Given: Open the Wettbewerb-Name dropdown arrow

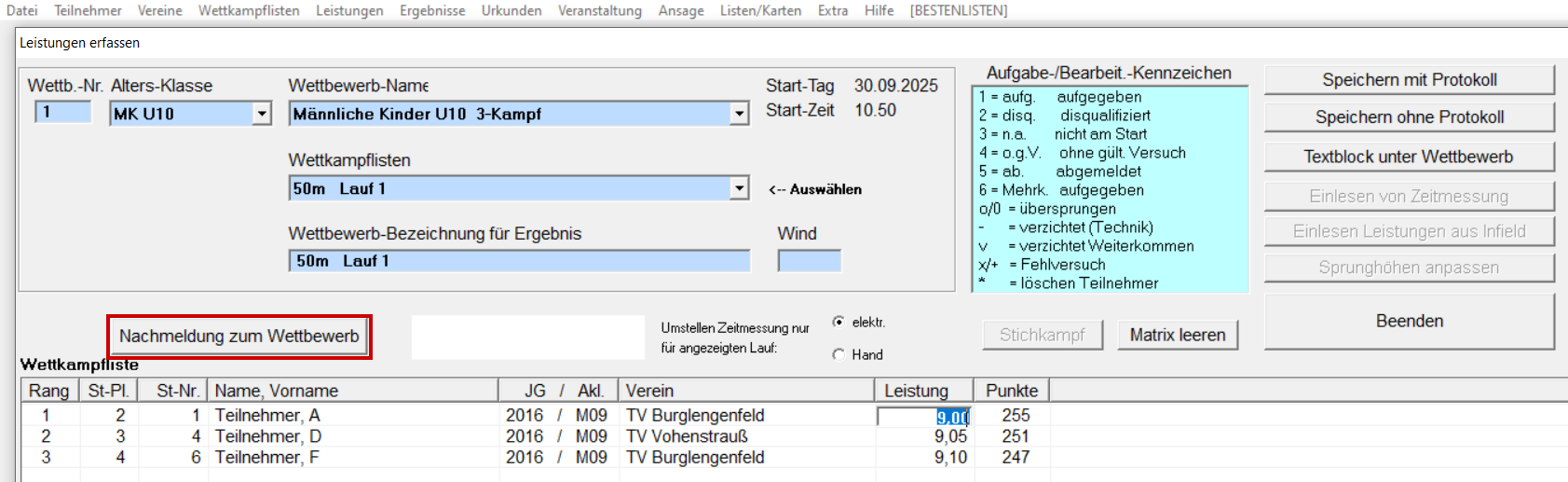Looking at the screenshot, I should tap(739, 114).
